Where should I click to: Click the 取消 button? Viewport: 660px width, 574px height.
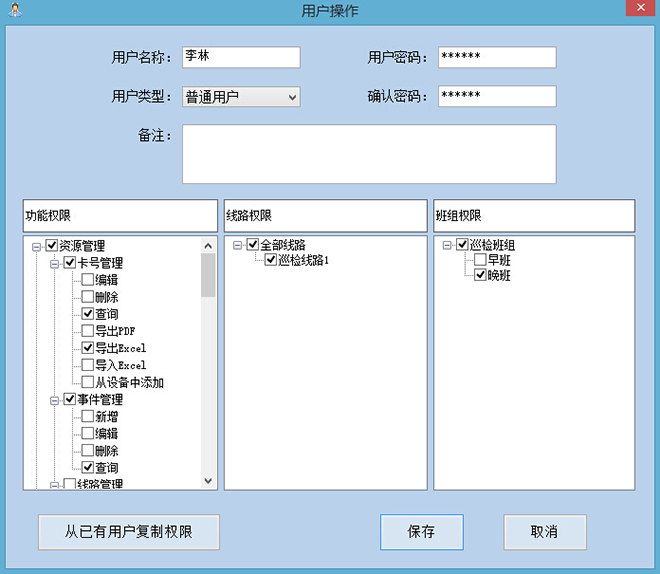[x=544, y=532]
